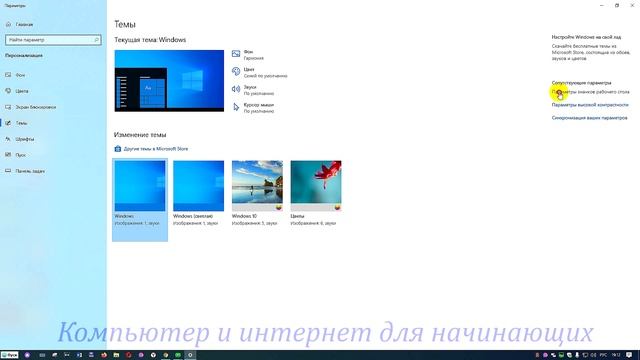Image resolution: width=640 pixels, height=360 pixels.
Task: Open Курсор мыши theme setting
Action: point(253,108)
